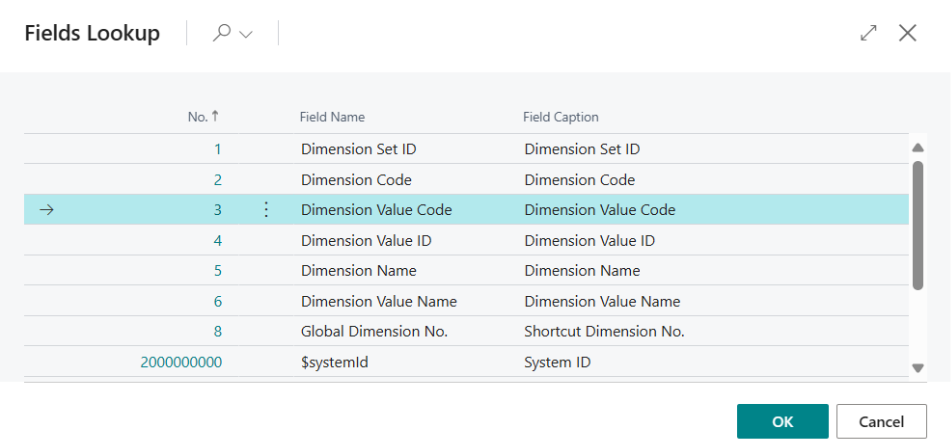Screen dimensions: 951x441
Task: Choose the Dimension Value ID row
Action: 366,241
